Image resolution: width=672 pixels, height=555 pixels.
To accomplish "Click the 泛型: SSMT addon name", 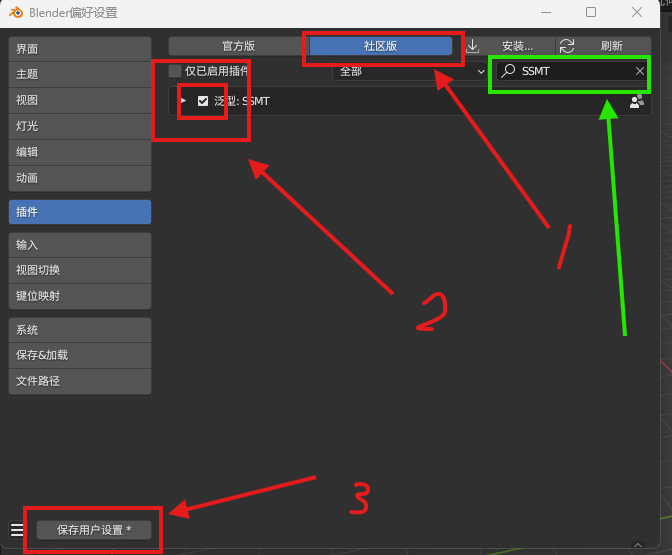I will [x=242, y=102].
